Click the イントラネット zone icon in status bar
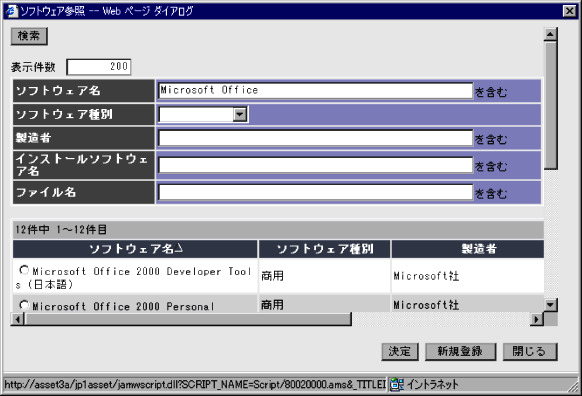 click(397, 384)
